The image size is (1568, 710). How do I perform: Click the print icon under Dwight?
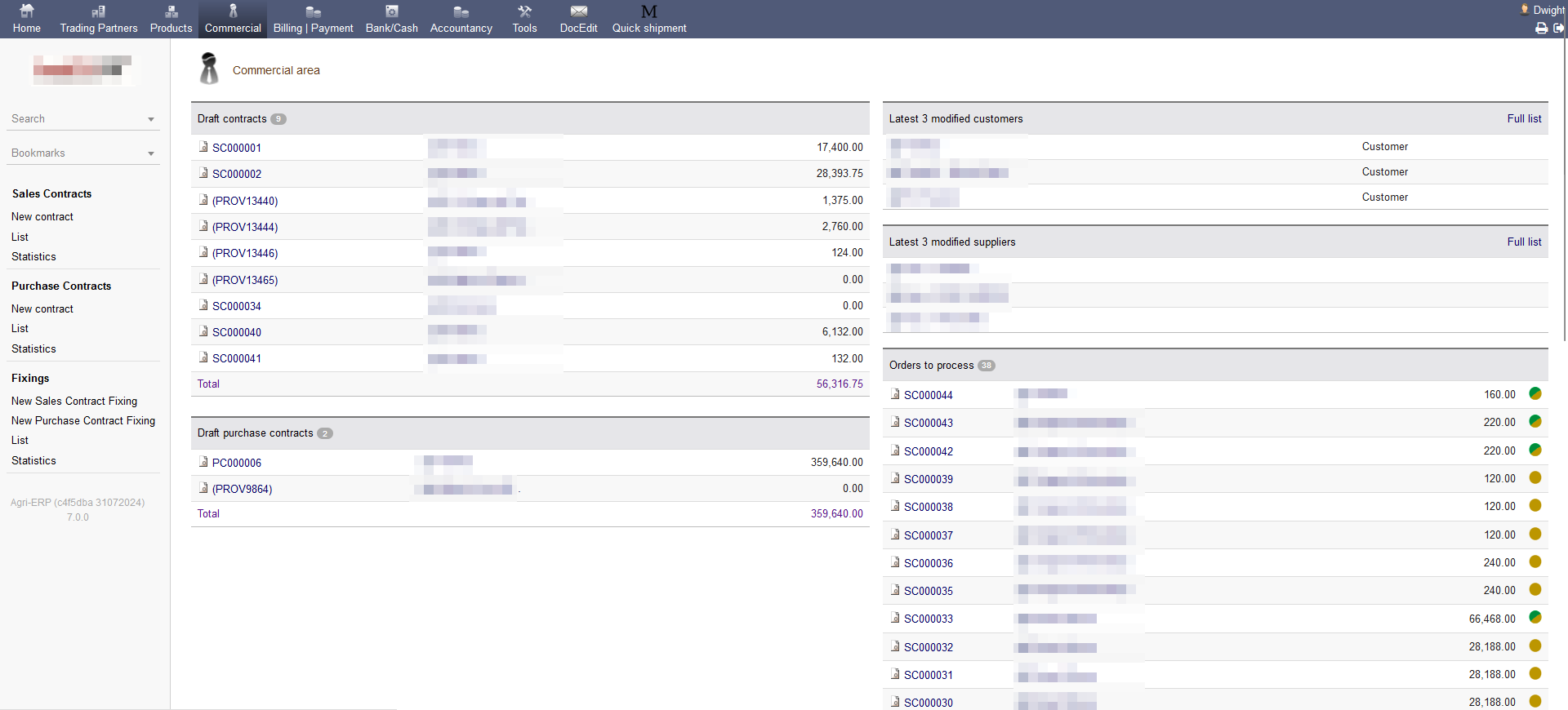[1542, 28]
